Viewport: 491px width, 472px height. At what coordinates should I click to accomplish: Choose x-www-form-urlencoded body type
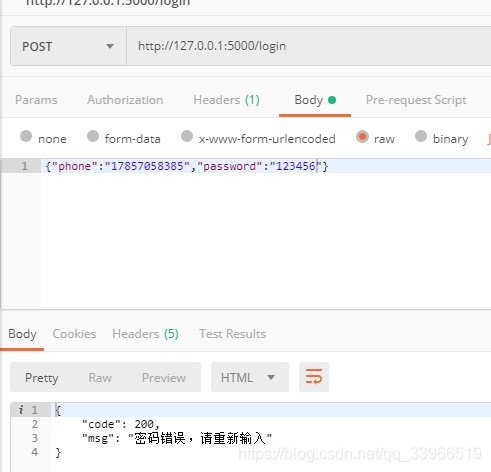pyautogui.click(x=258, y=138)
